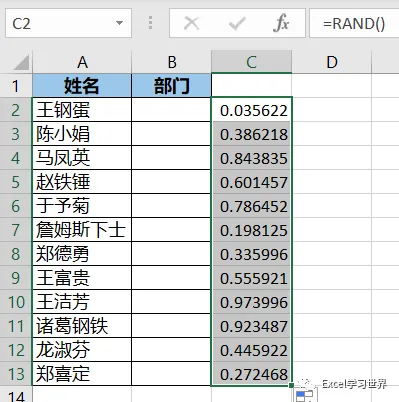Open Insert Function with the fx icon

coord(281,23)
